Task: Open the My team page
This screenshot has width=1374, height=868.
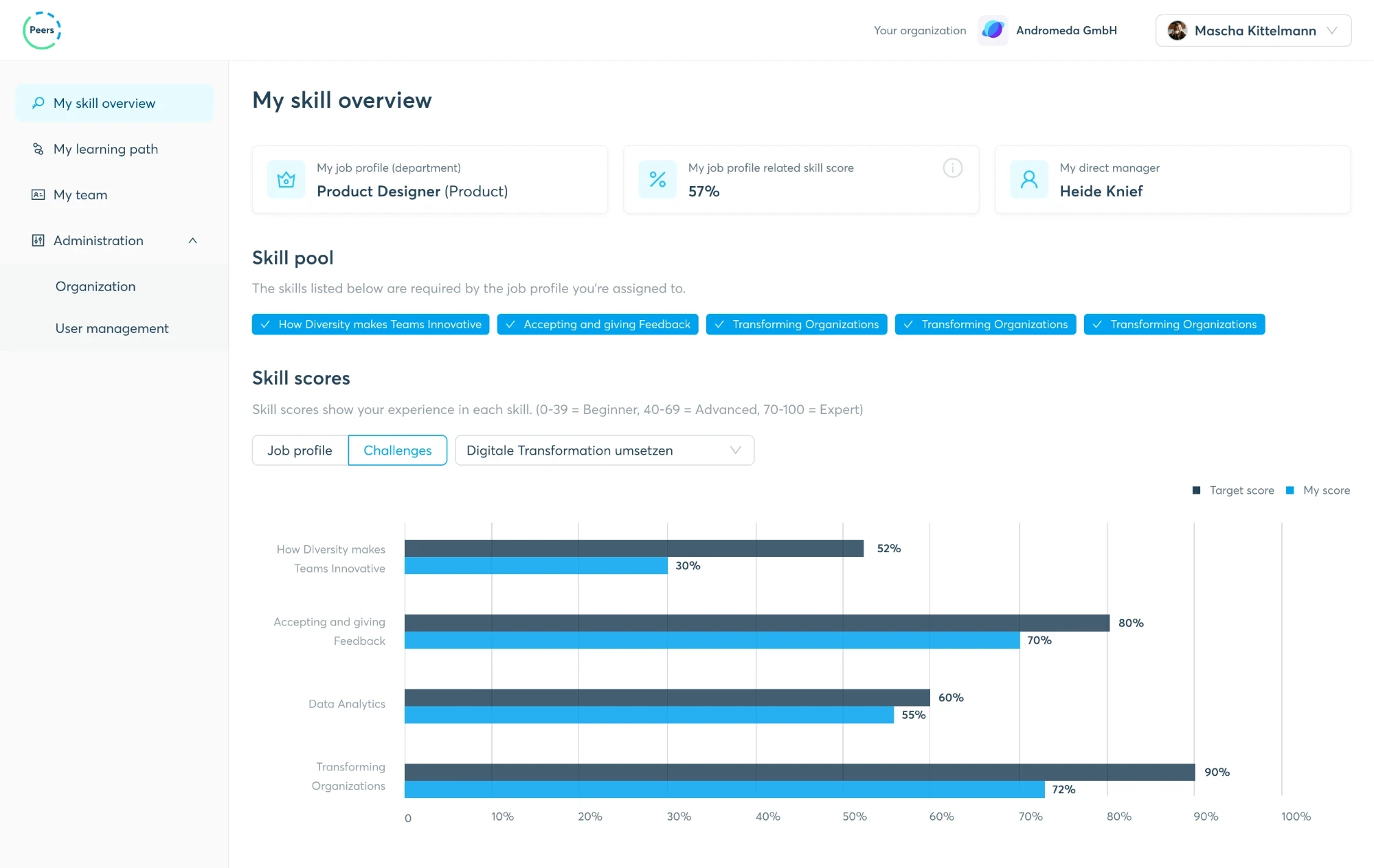Action: [114, 195]
